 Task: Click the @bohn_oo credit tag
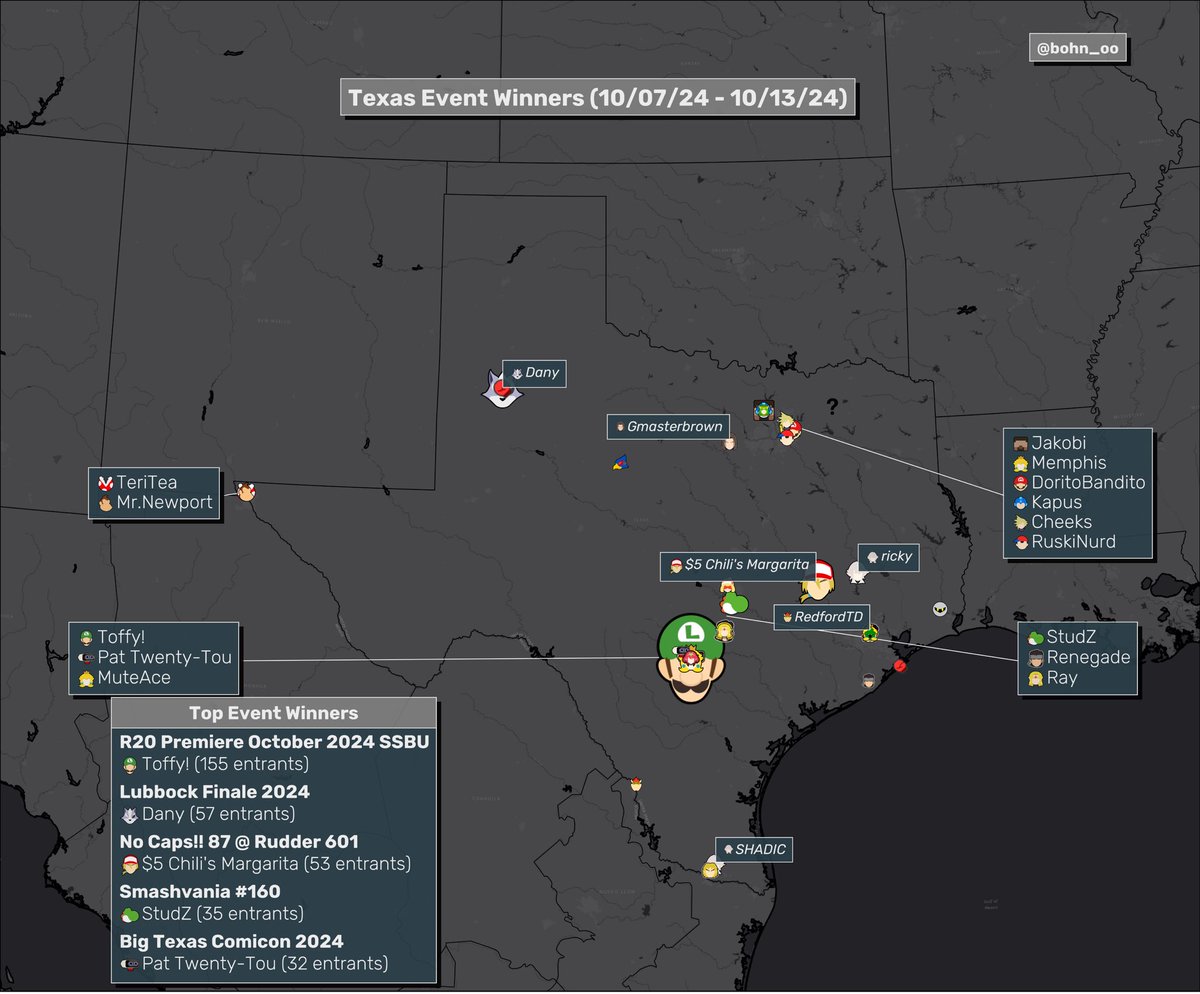pyautogui.click(x=1078, y=48)
